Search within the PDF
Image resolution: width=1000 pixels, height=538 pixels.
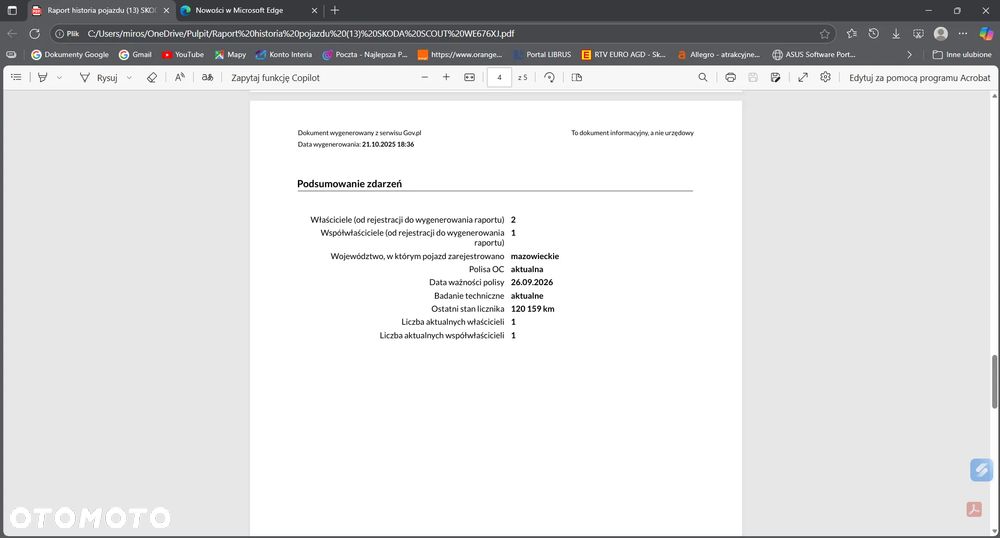[x=703, y=77]
